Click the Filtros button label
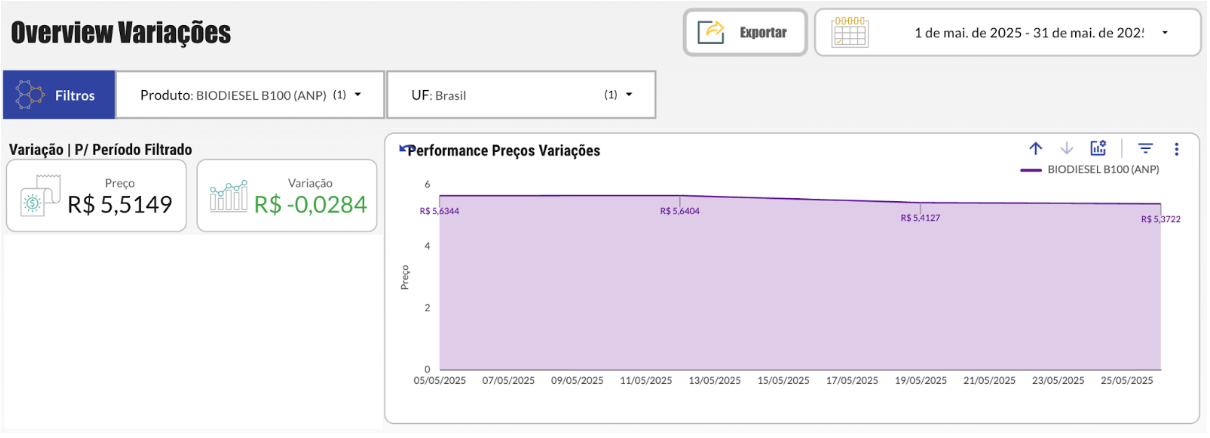Image resolution: width=1210 pixels, height=438 pixels. pyautogui.click(x=75, y=96)
